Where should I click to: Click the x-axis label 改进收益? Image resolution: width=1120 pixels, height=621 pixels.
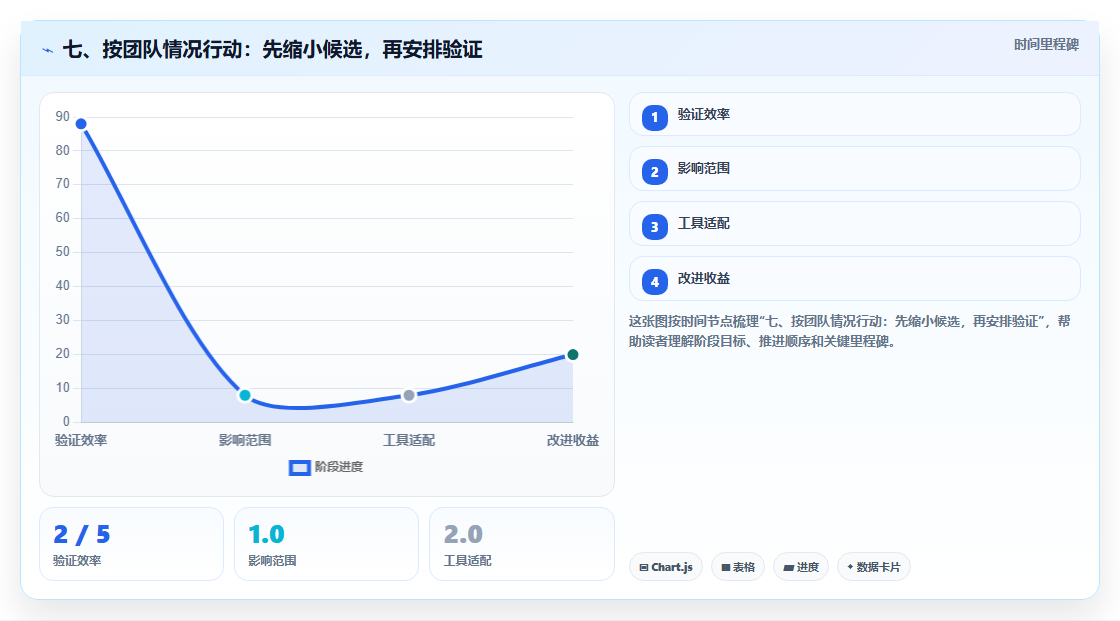point(572,440)
